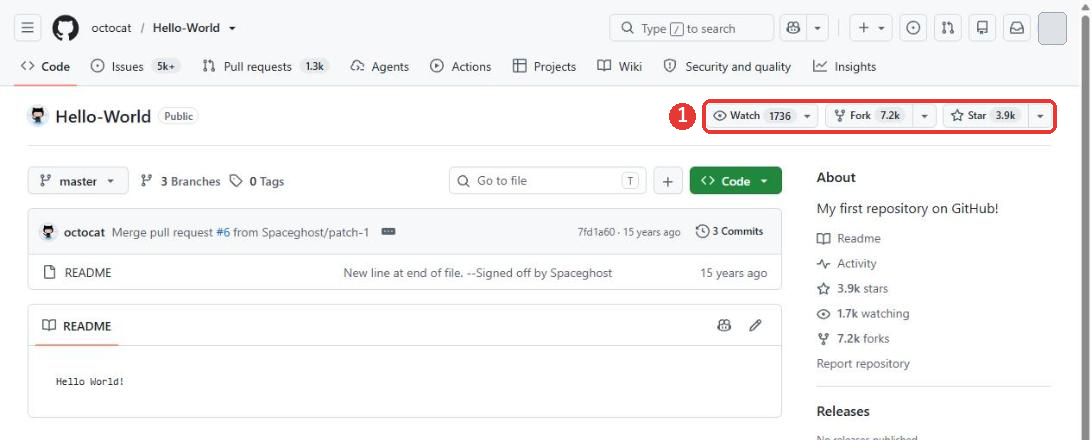The image size is (1092, 440).
Task: Switch to the Security and quality tab
Action: pyautogui.click(x=727, y=67)
